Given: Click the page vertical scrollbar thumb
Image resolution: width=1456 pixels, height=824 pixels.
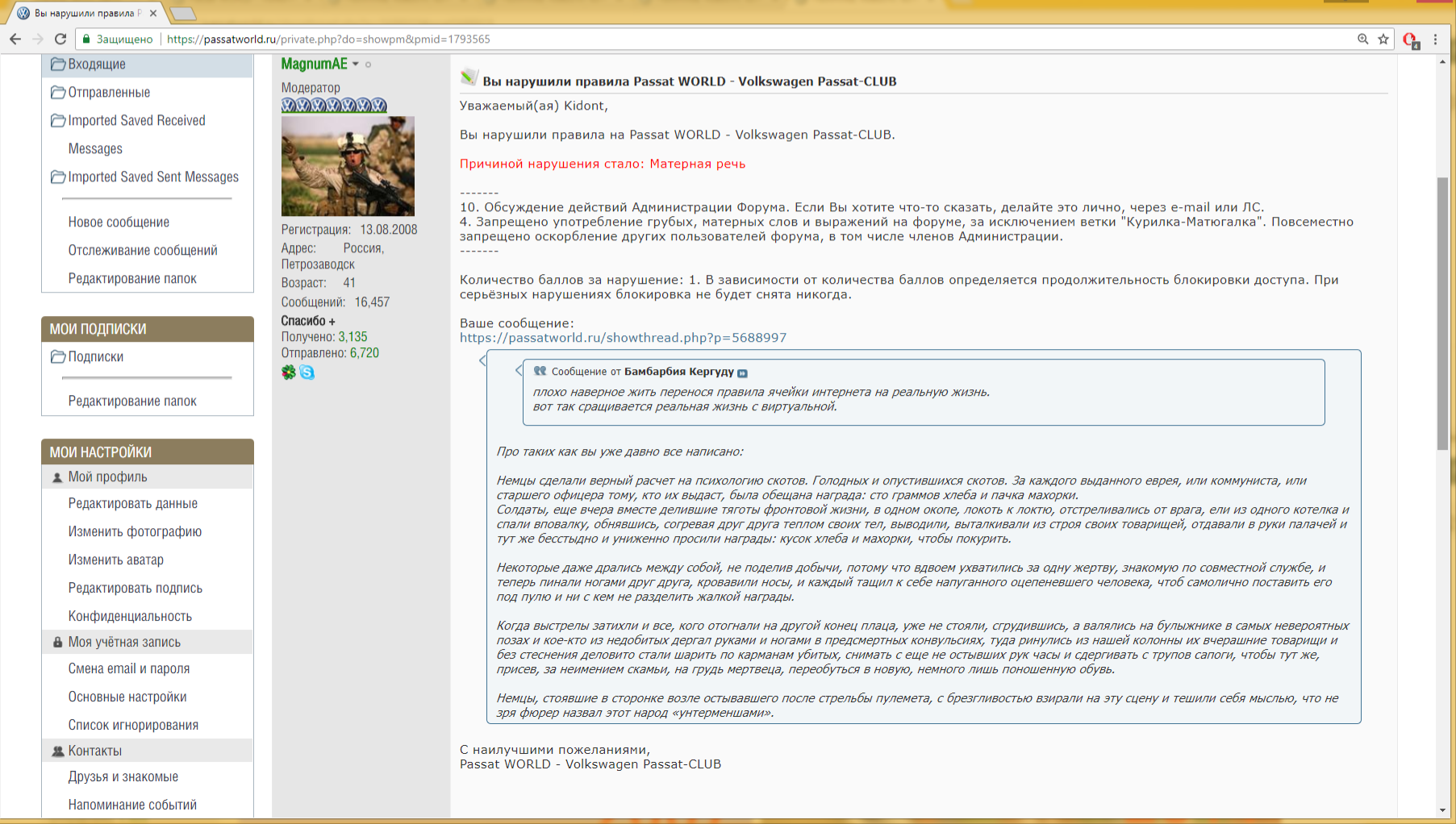Looking at the screenshot, I should click(x=1443, y=313).
